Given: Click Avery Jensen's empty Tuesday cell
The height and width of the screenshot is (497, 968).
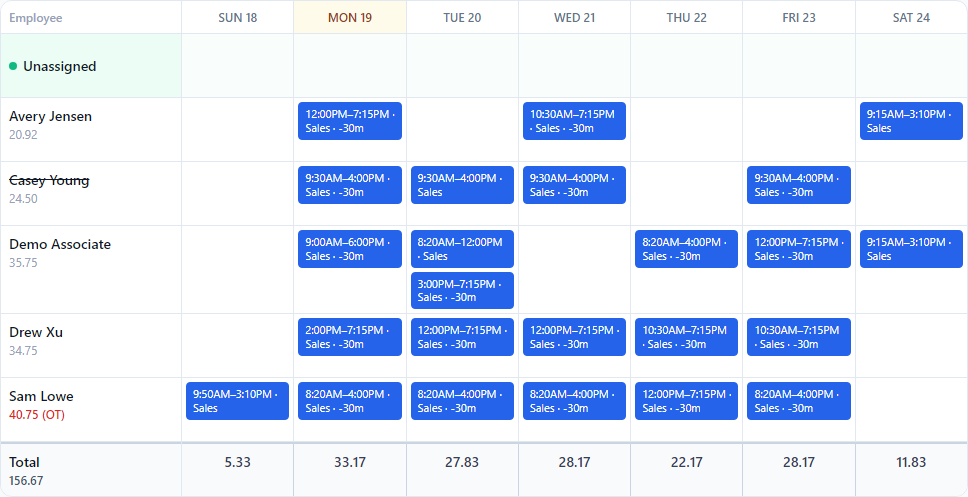Looking at the screenshot, I should pyautogui.click(x=462, y=130).
